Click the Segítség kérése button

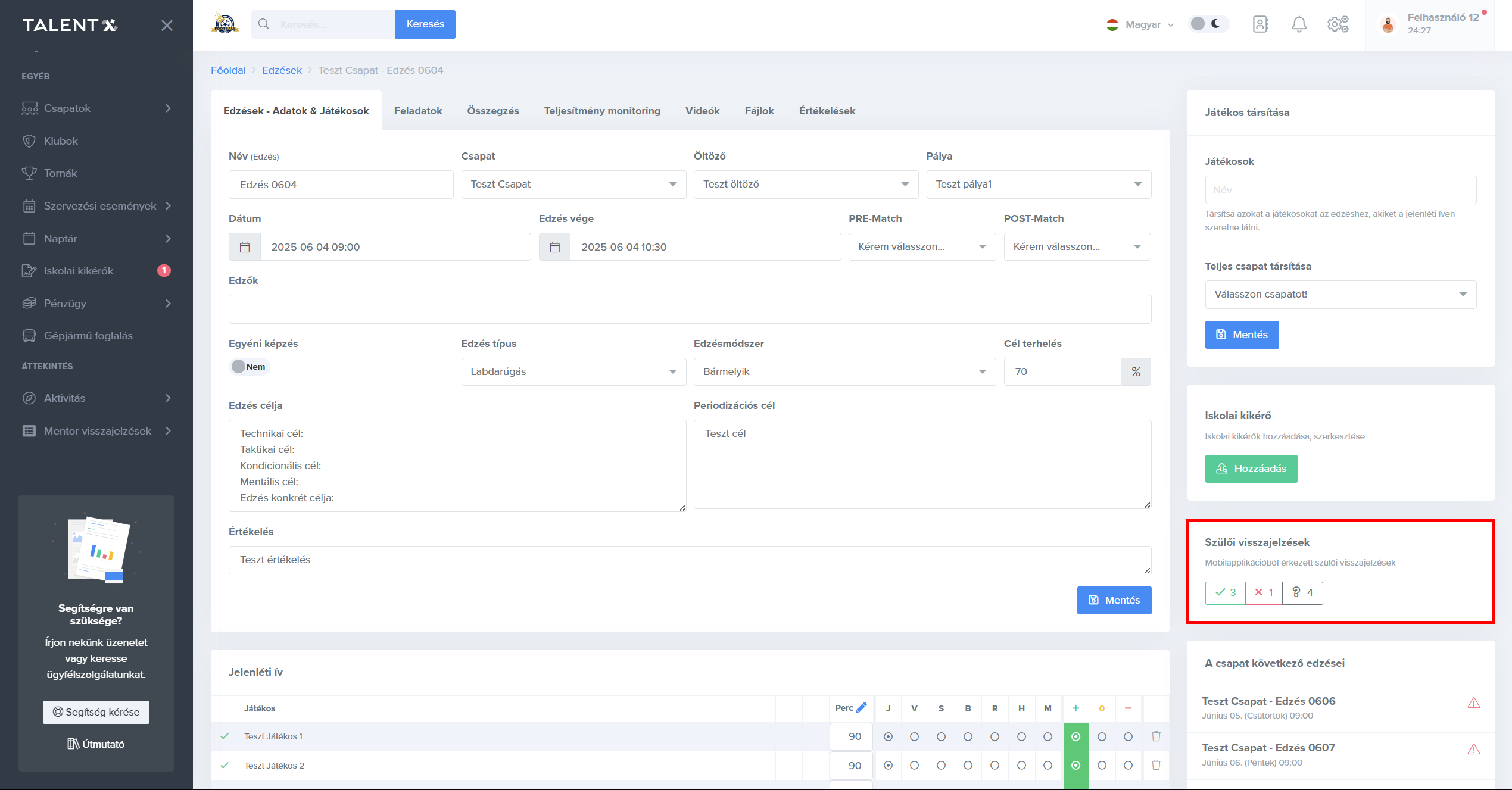pos(96,712)
